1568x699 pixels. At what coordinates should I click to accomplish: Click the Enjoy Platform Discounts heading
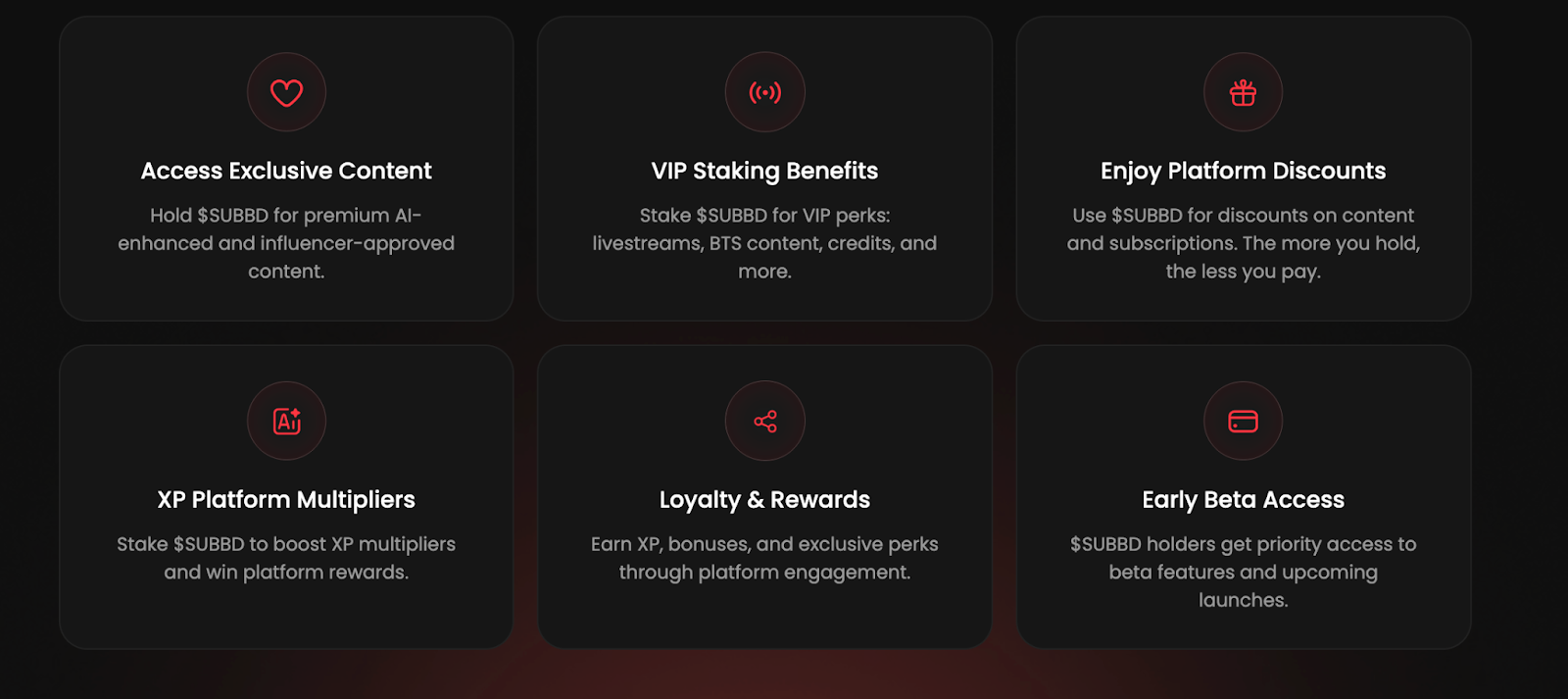coord(1243,170)
